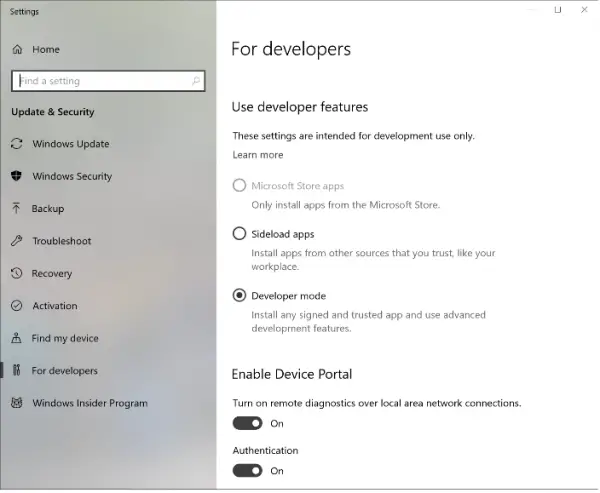Click the For developers page title
The width and height of the screenshot is (600, 493).
tap(291, 49)
